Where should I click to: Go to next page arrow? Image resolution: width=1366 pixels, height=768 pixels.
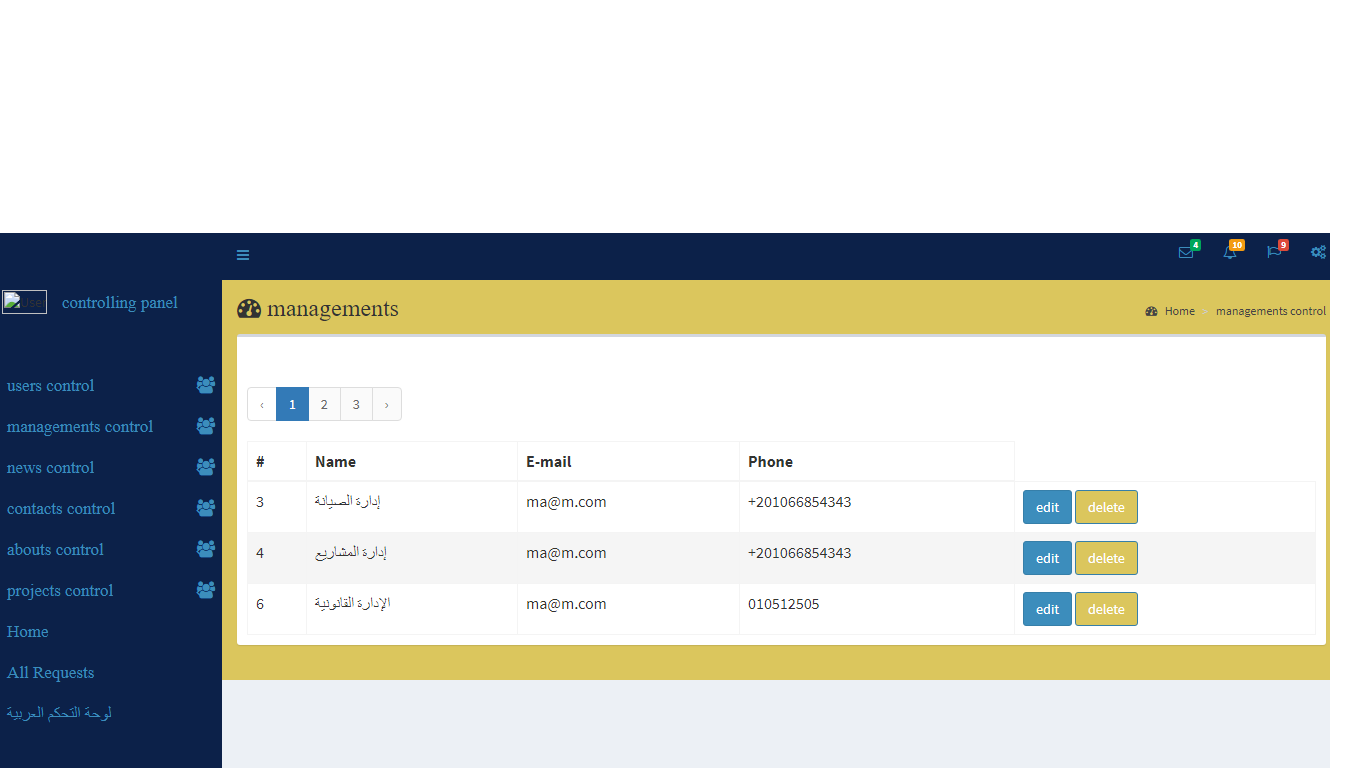(387, 404)
